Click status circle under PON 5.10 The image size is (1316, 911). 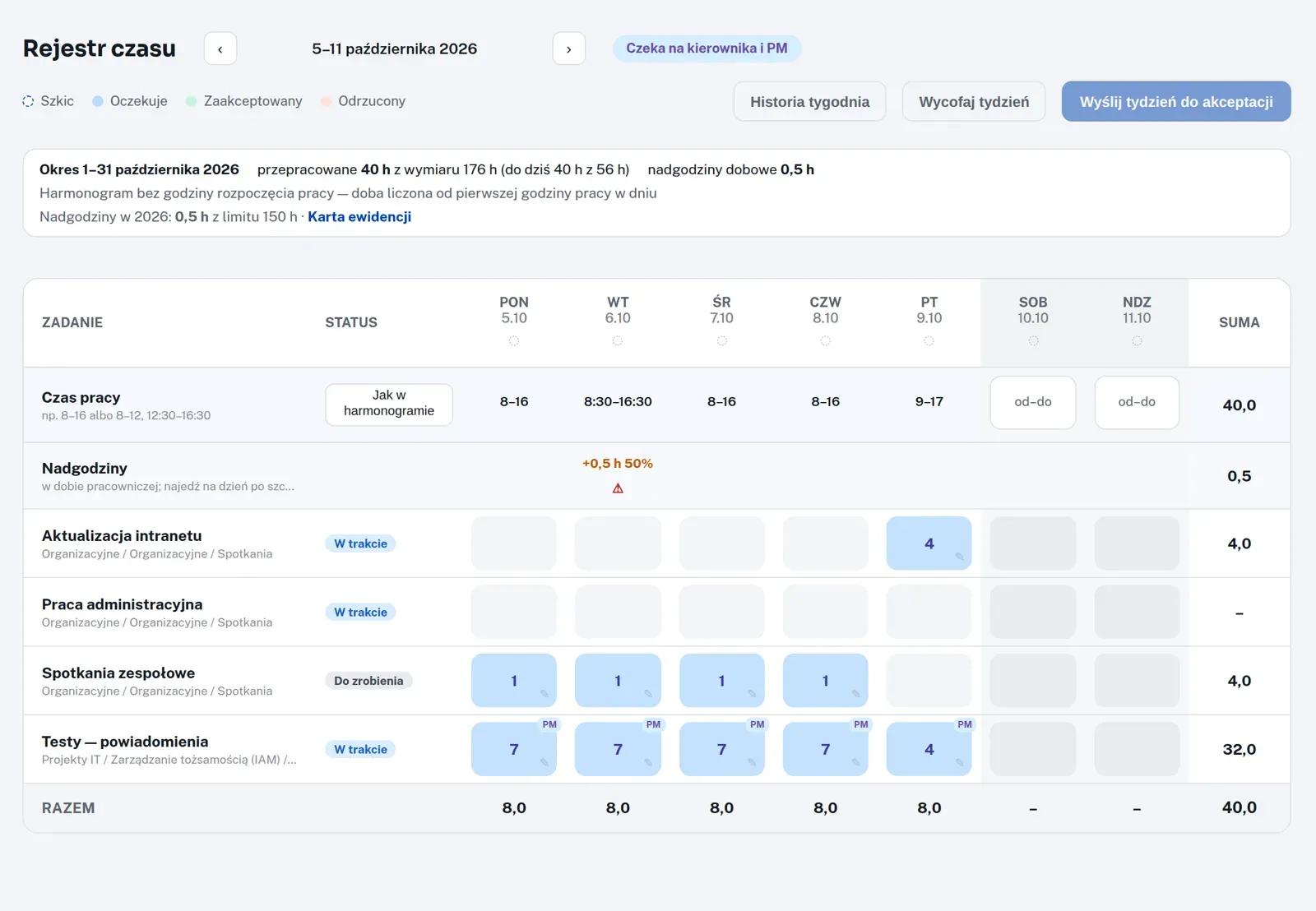(514, 340)
